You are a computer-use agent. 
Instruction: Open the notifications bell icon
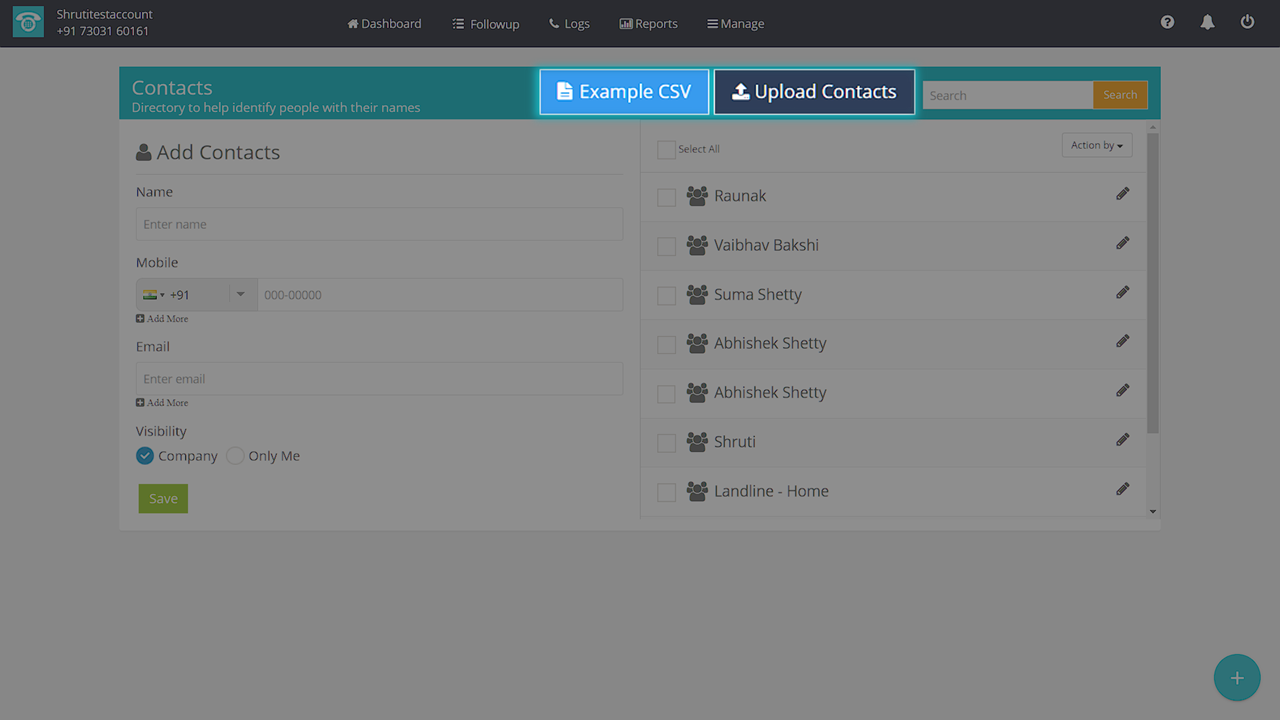point(1207,22)
